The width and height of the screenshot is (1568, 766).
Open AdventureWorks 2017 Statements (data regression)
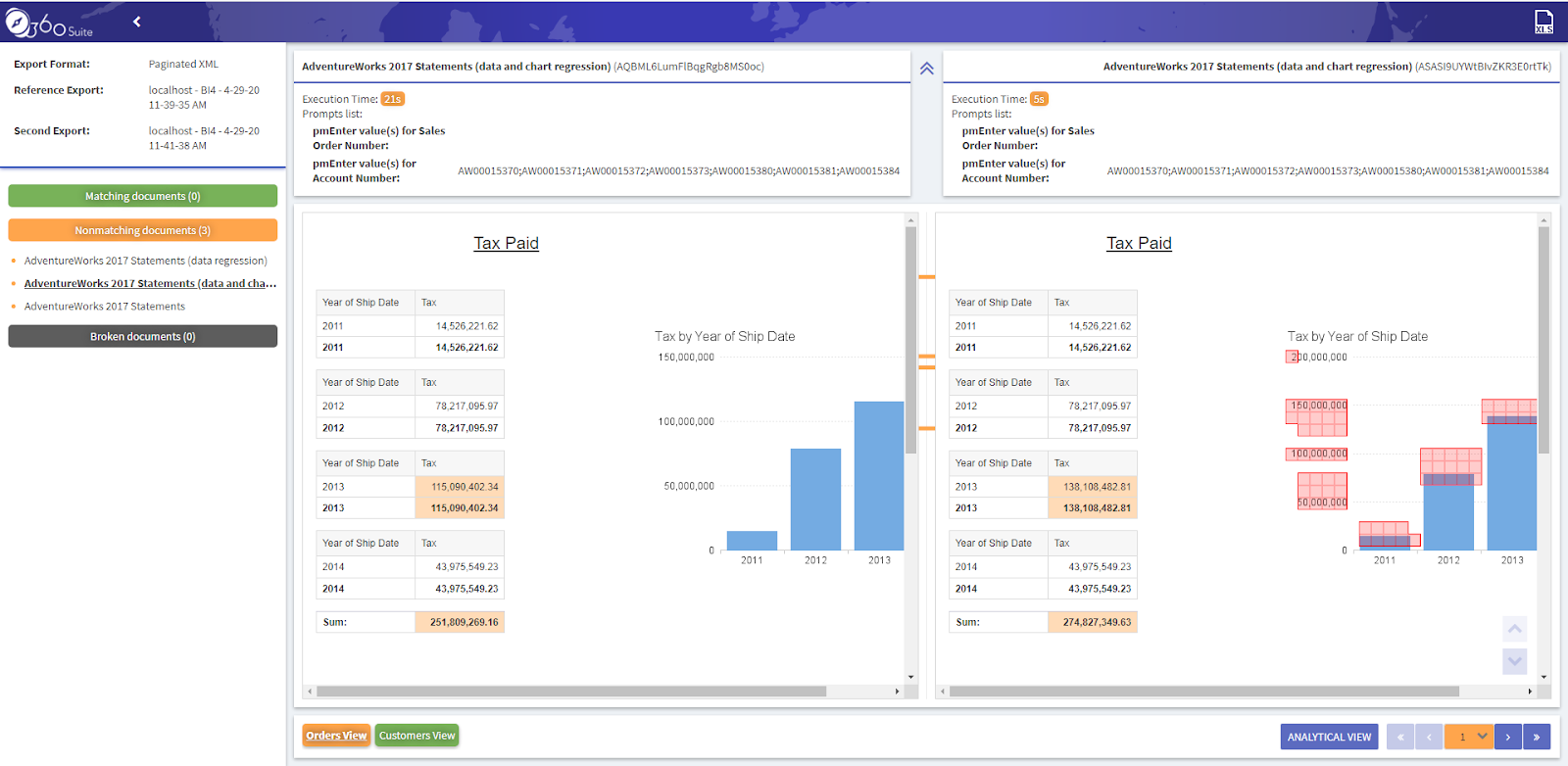pos(145,261)
